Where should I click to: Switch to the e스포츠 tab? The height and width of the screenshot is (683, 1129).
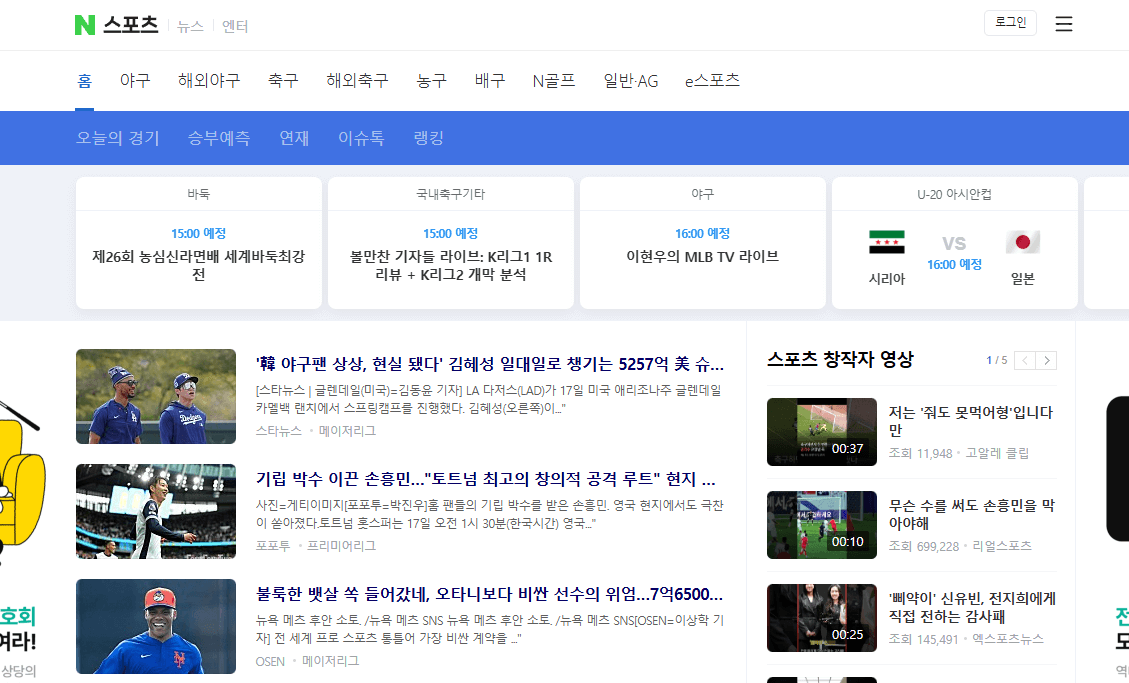[x=712, y=81]
